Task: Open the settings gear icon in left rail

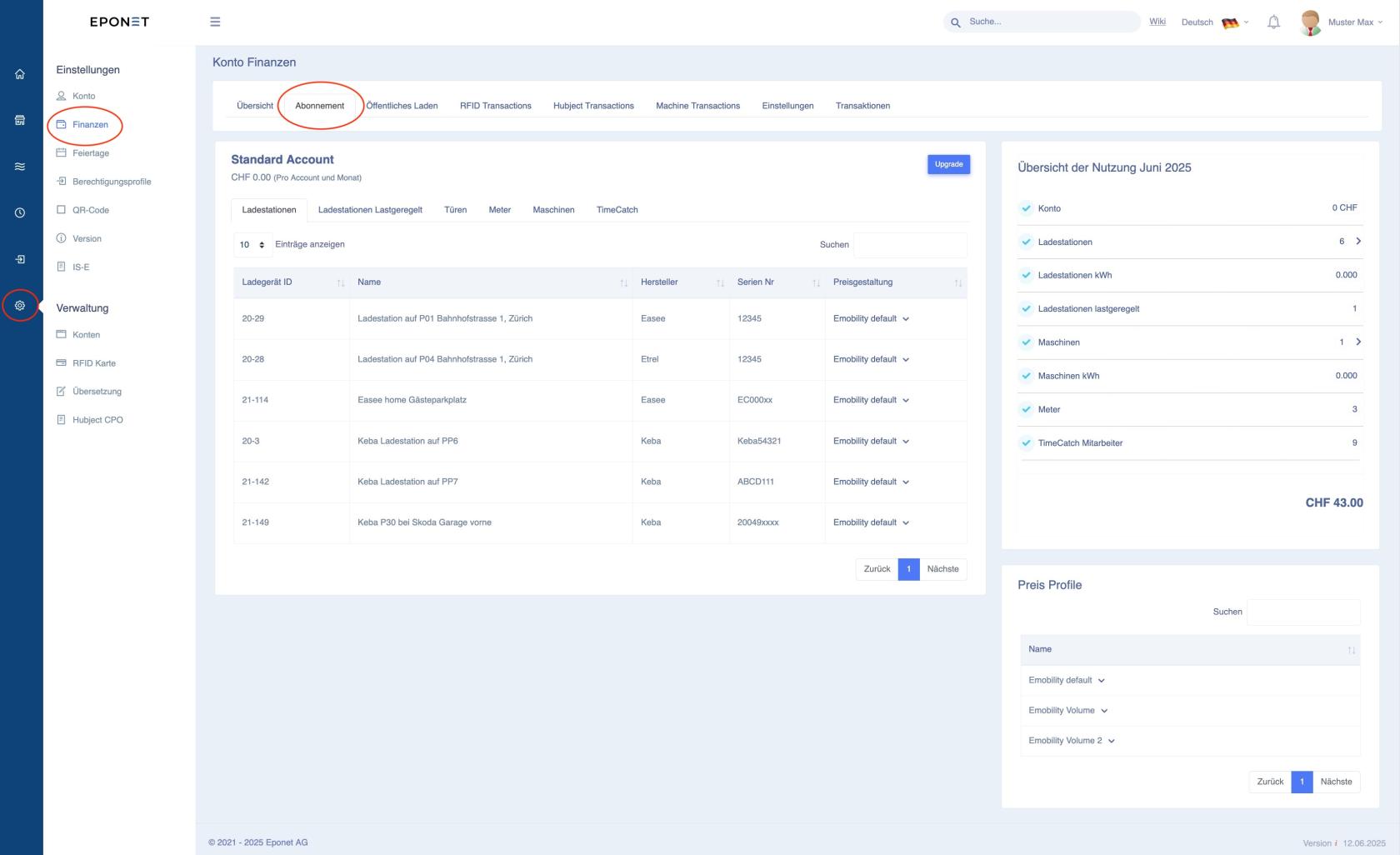Action: tap(20, 305)
